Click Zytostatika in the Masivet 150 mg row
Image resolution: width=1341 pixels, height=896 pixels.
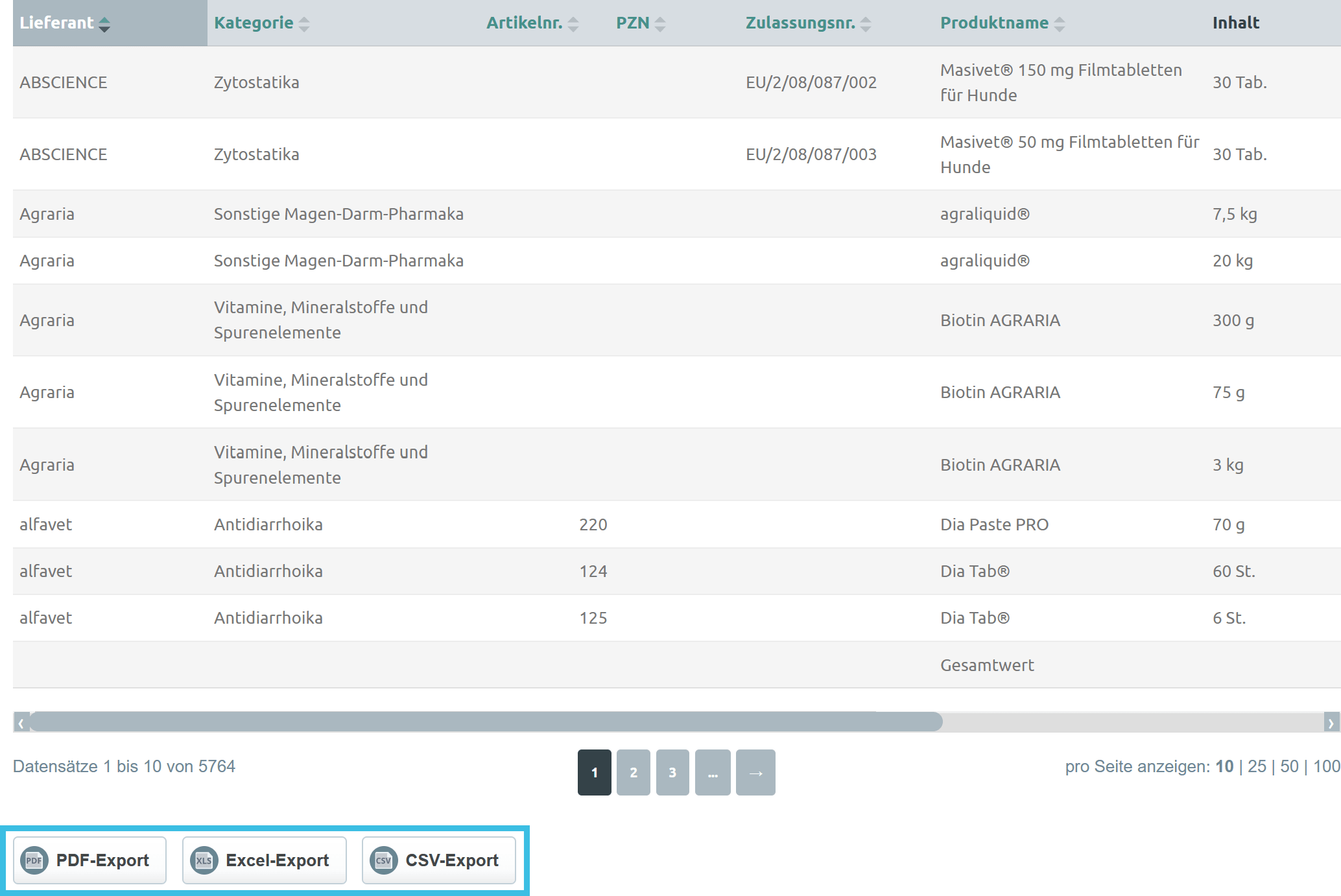pos(257,82)
